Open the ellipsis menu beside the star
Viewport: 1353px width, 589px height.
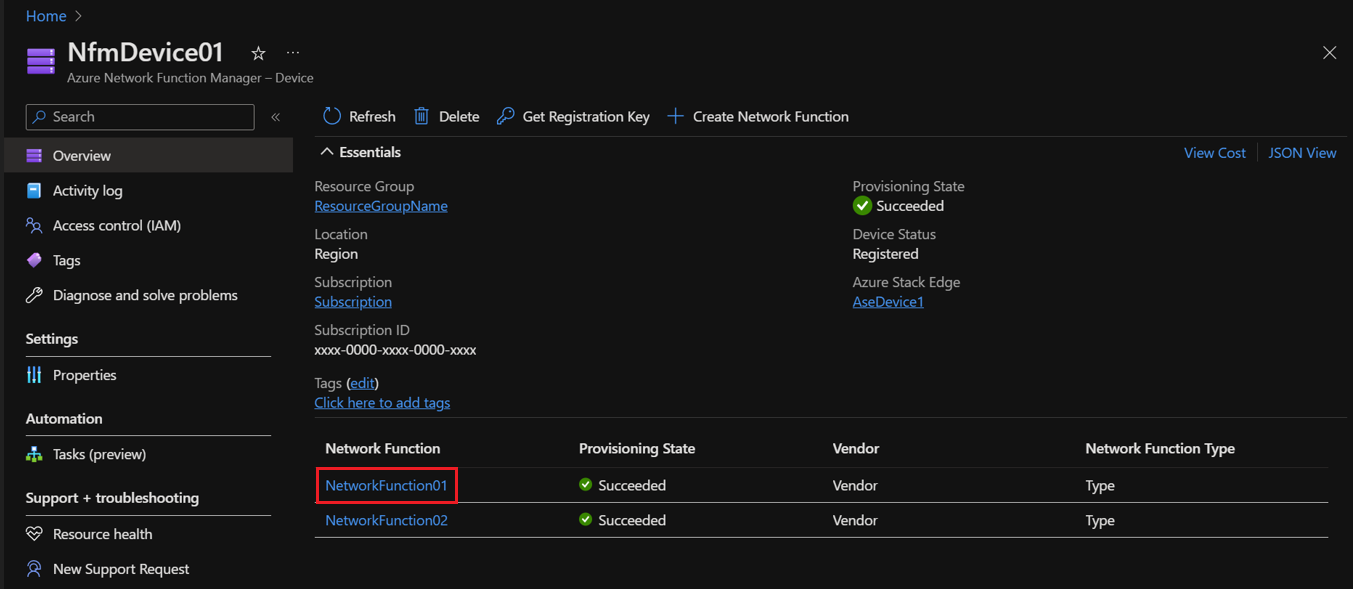[x=292, y=52]
